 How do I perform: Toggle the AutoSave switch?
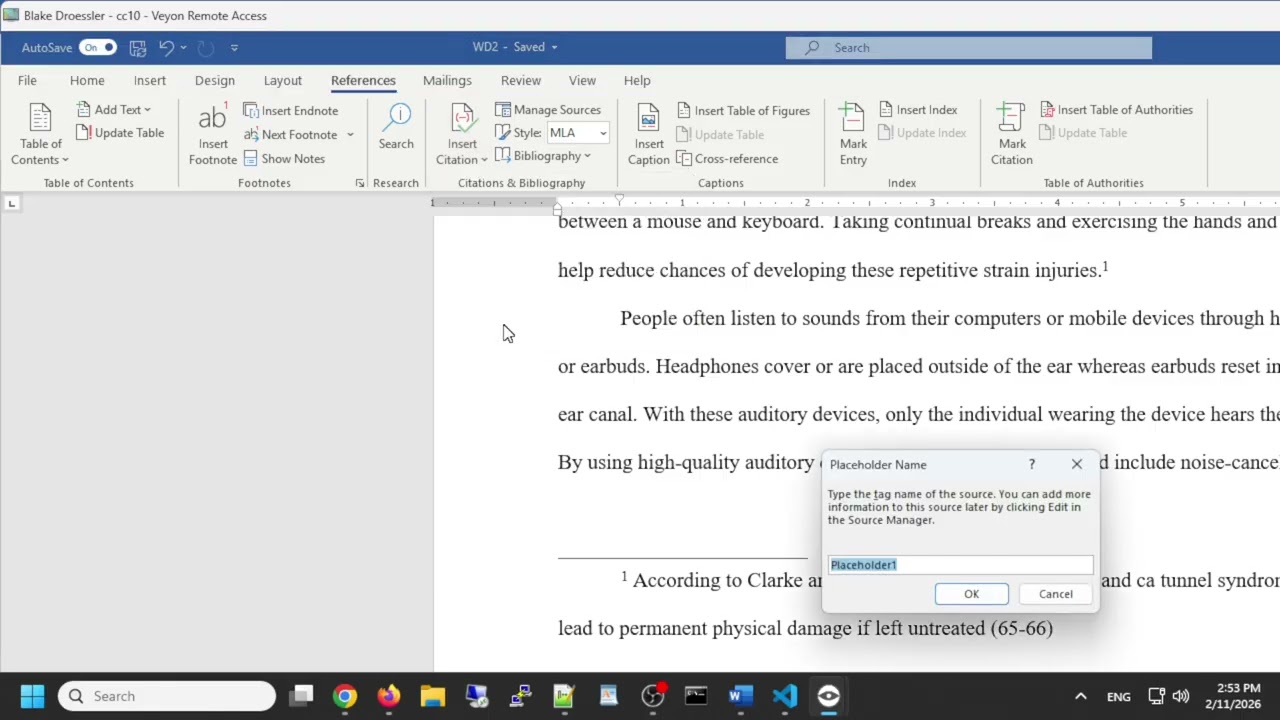(x=98, y=47)
